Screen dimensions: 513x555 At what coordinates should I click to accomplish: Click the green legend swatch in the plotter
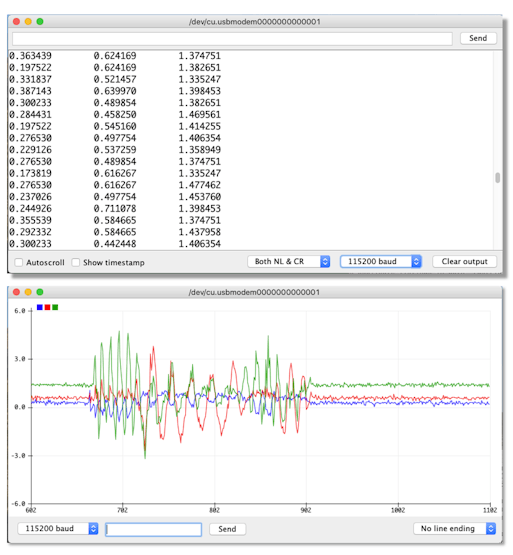pyautogui.click(x=55, y=307)
